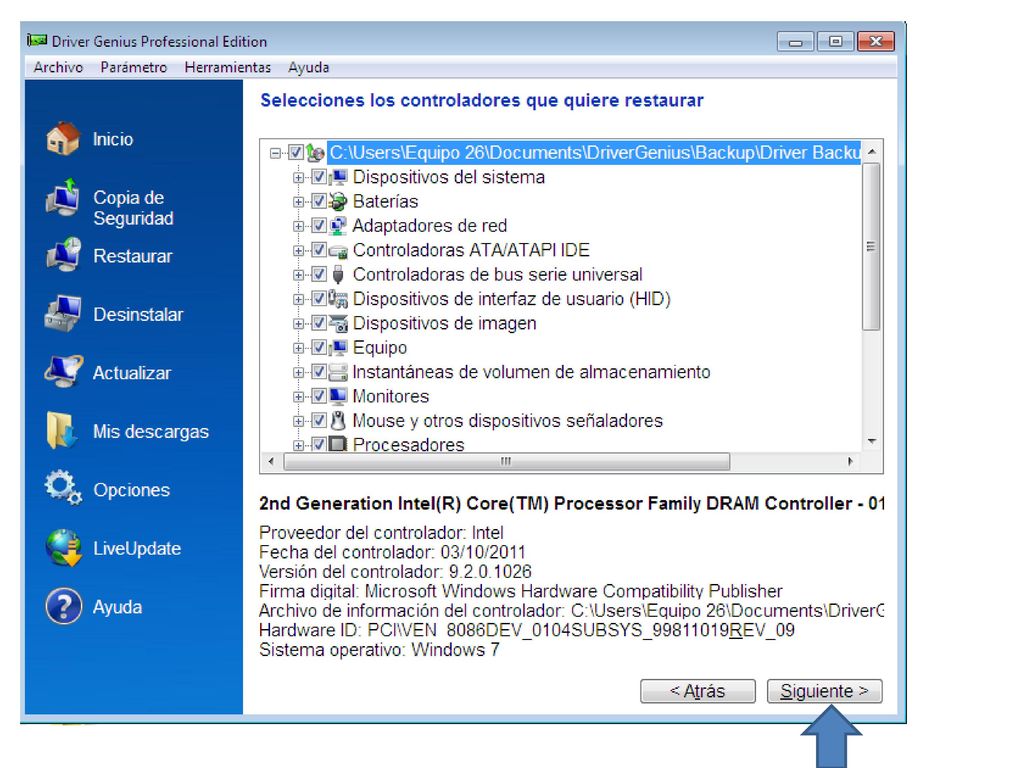Screen dimensions: 1024x768
Task: Select the Procesadores tree row text
Action: pyautogui.click(x=409, y=445)
